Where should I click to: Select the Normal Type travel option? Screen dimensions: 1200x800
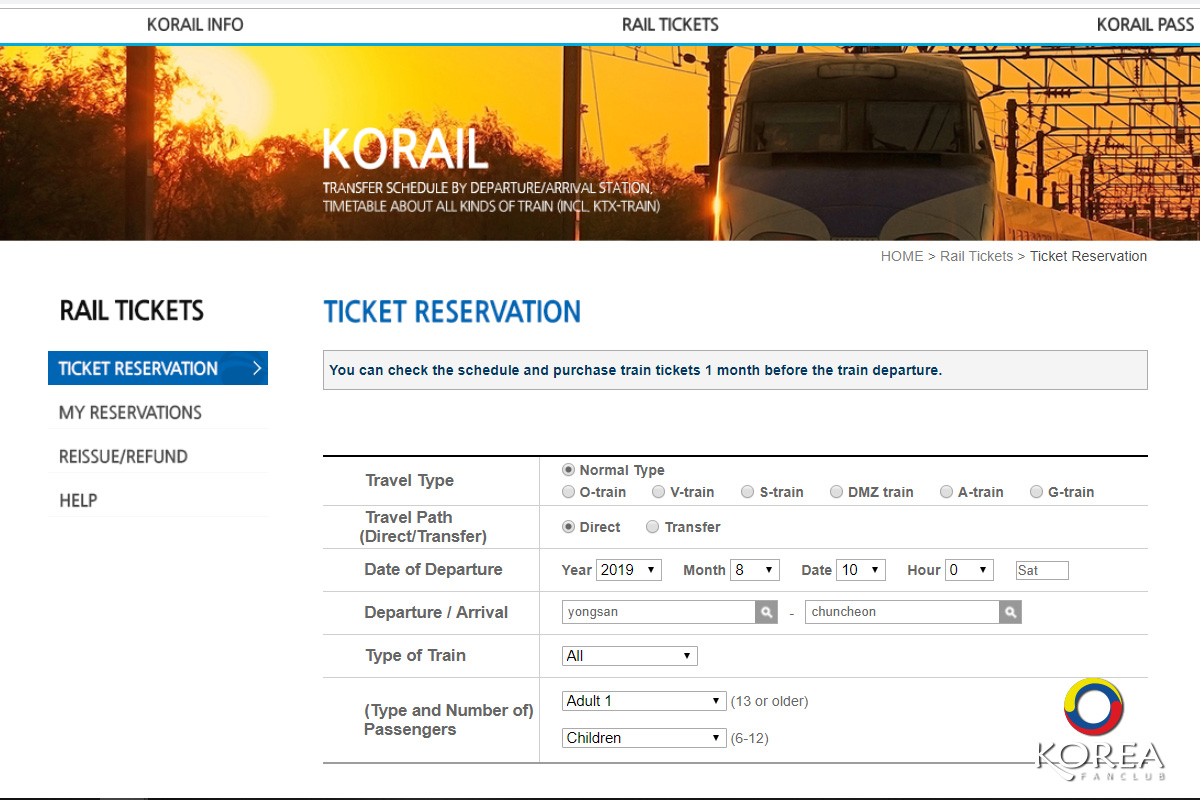pos(569,470)
